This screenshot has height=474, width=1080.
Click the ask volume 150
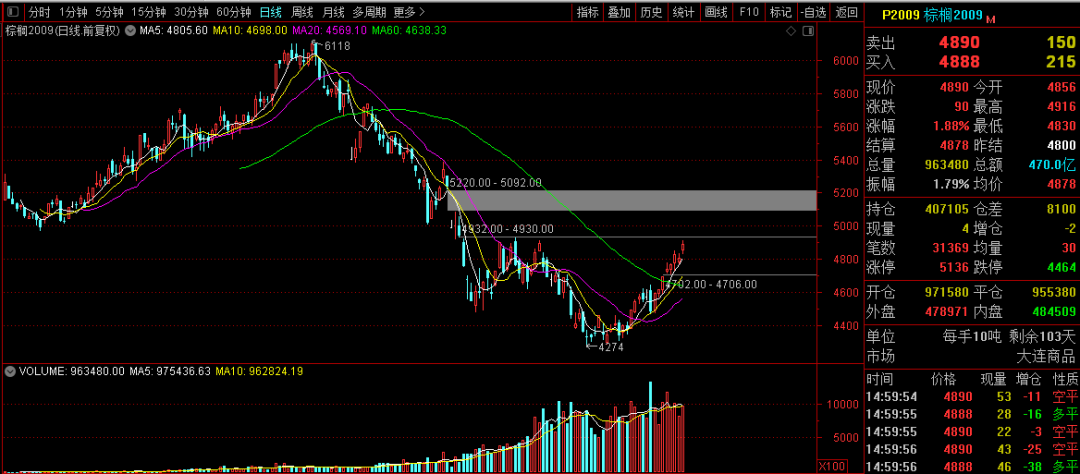tap(1061, 43)
